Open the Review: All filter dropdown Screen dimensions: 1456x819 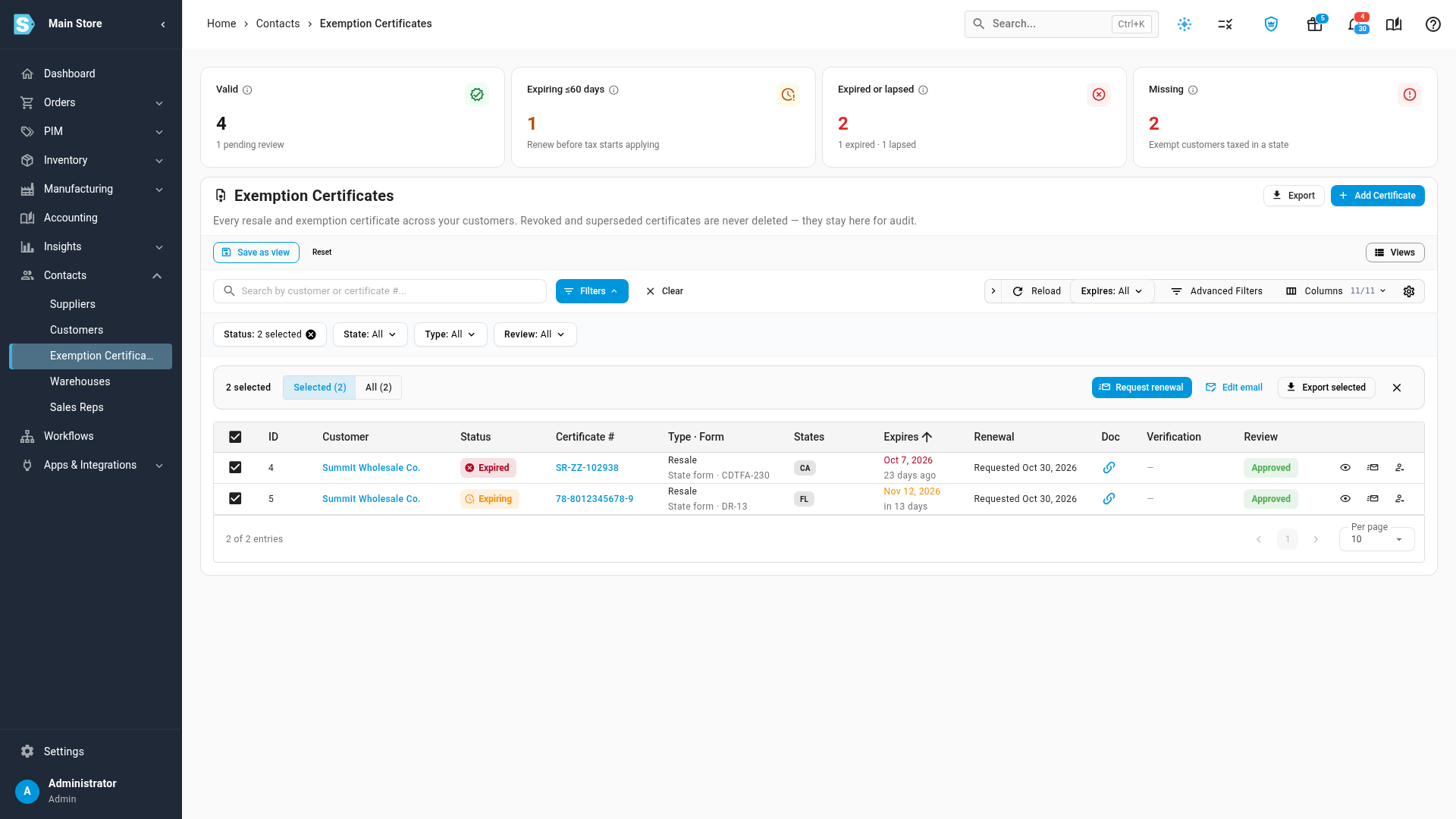tap(535, 334)
